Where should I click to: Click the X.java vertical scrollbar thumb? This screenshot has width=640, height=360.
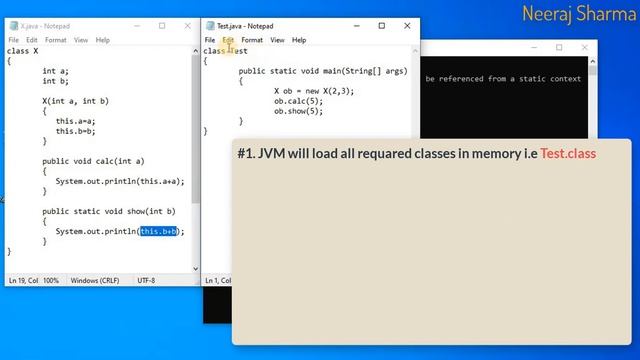[196, 129]
